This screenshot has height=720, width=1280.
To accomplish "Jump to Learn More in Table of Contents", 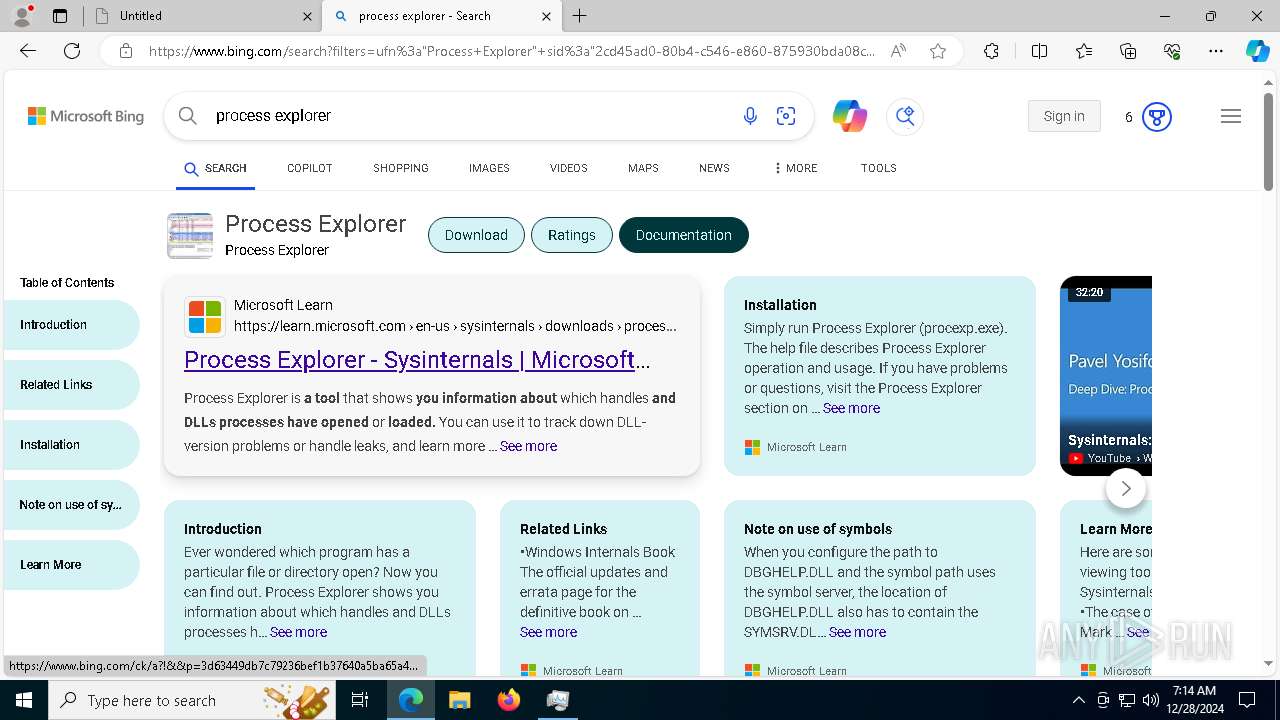I will (70, 565).
